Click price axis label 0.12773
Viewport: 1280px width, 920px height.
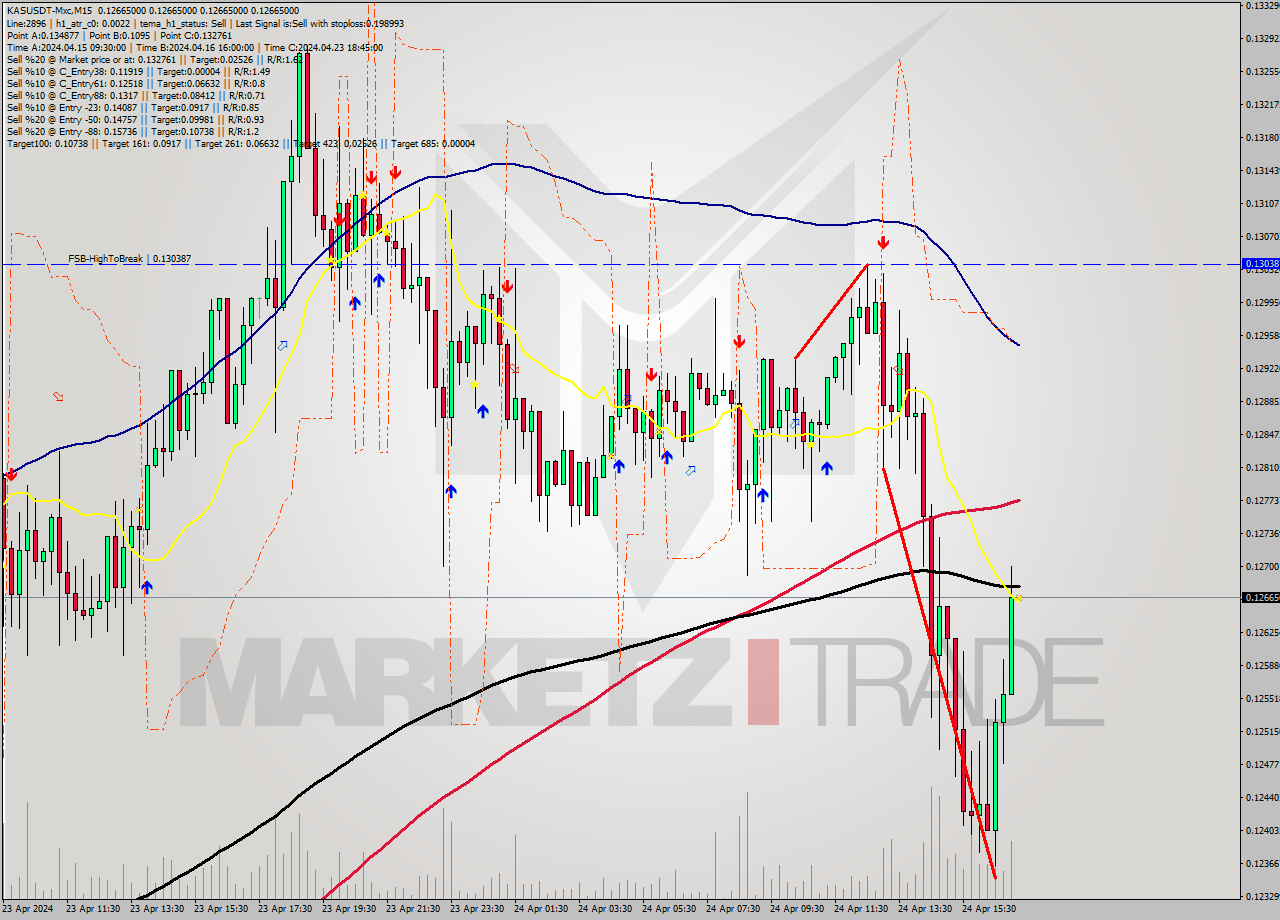coord(1261,500)
